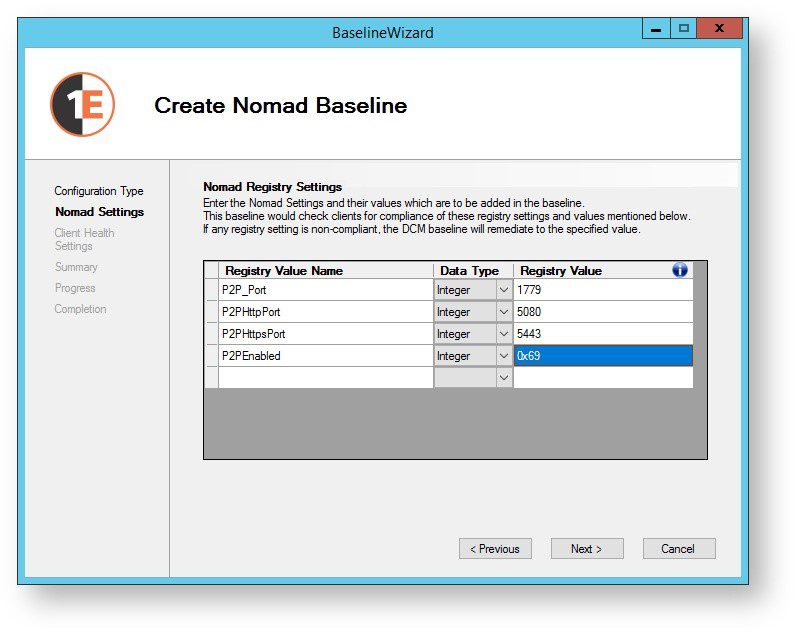This screenshot has width=797, height=633.
Task: Open Data Type dropdown for P2PEnabled
Action: pyautogui.click(x=504, y=356)
